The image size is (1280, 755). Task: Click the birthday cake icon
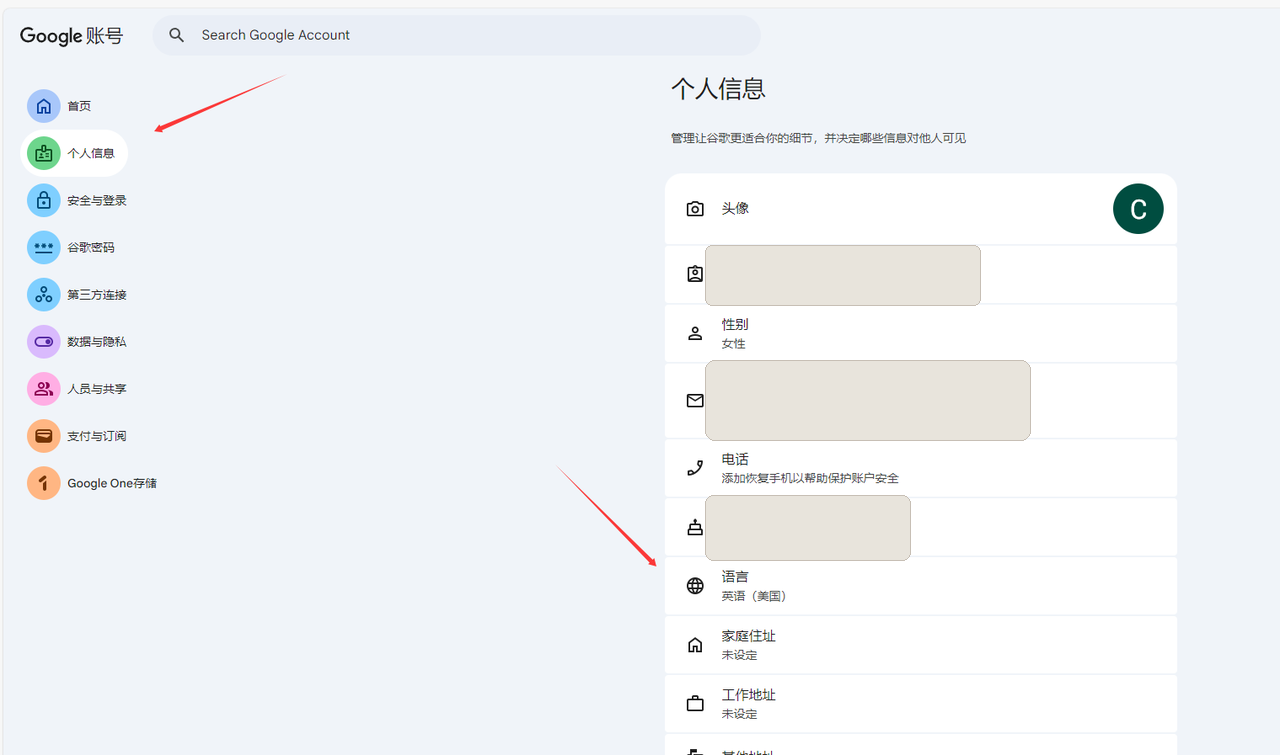pyautogui.click(x=695, y=527)
